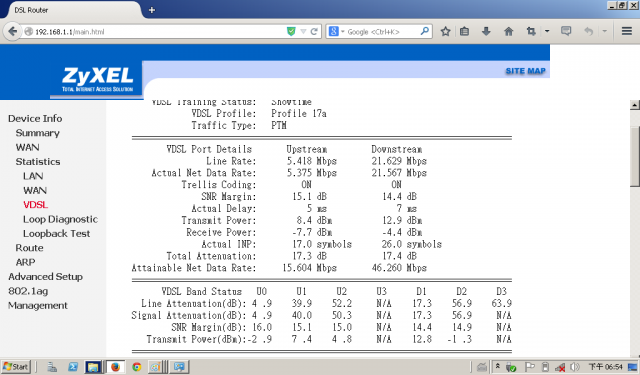Open Route page

(29, 248)
